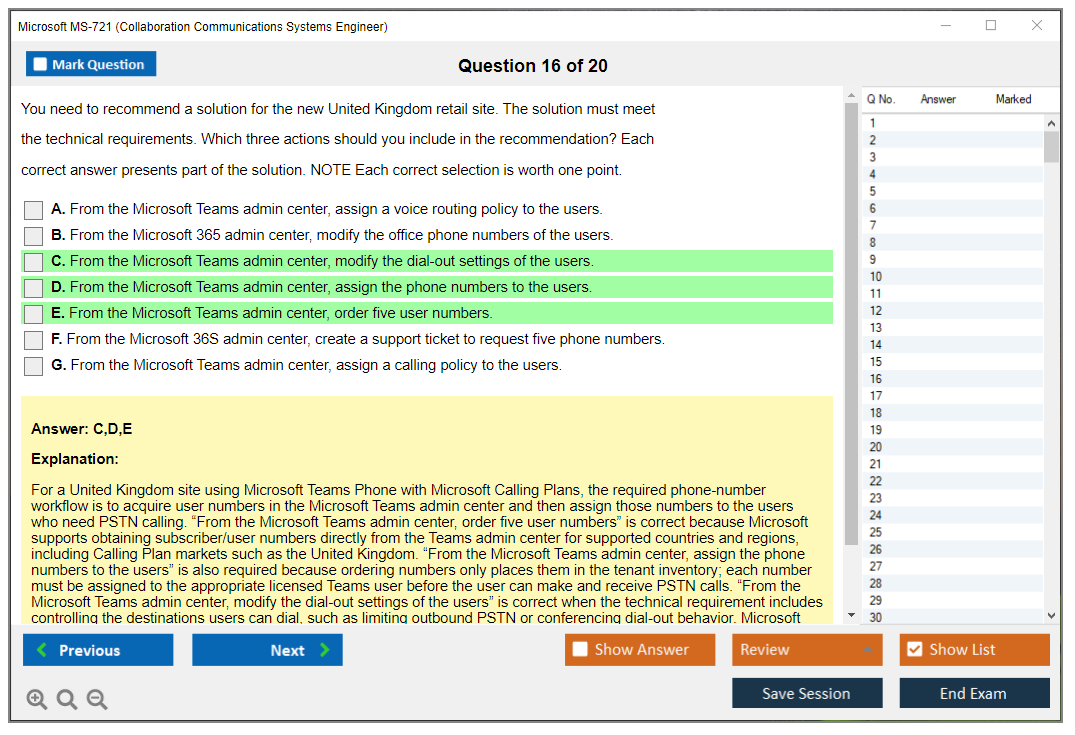The width and height of the screenshot is (1075, 735).
Task: Go to the Previous question
Action: (x=98, y=650)
